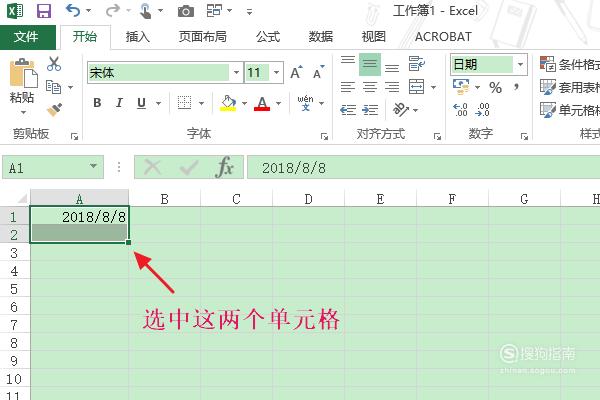The height and width of the screenshot is (400, 600).
Task: Select column A header
Action: pyautogui.click(x=79, y=199)
